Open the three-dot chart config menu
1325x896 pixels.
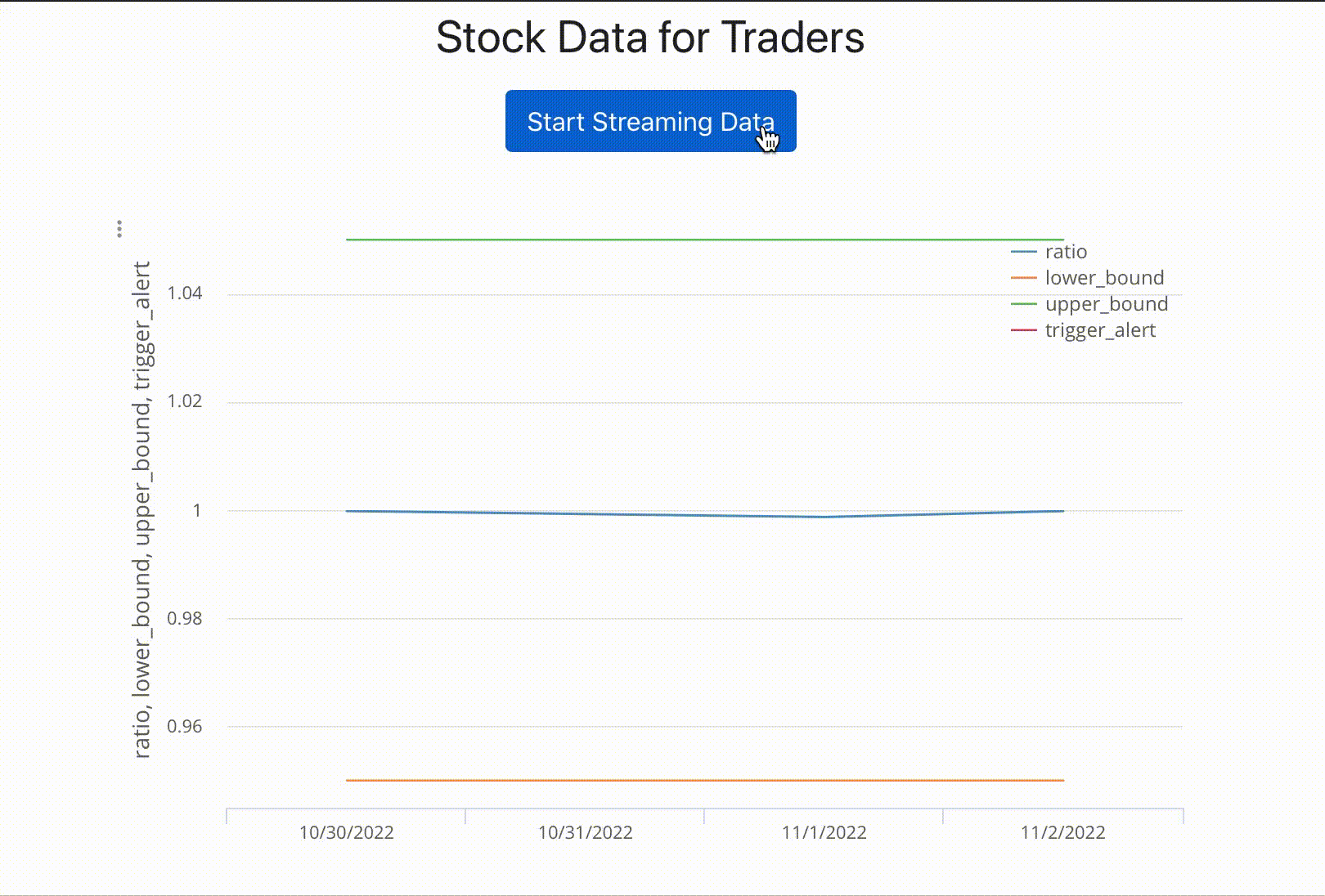(119, 228)
